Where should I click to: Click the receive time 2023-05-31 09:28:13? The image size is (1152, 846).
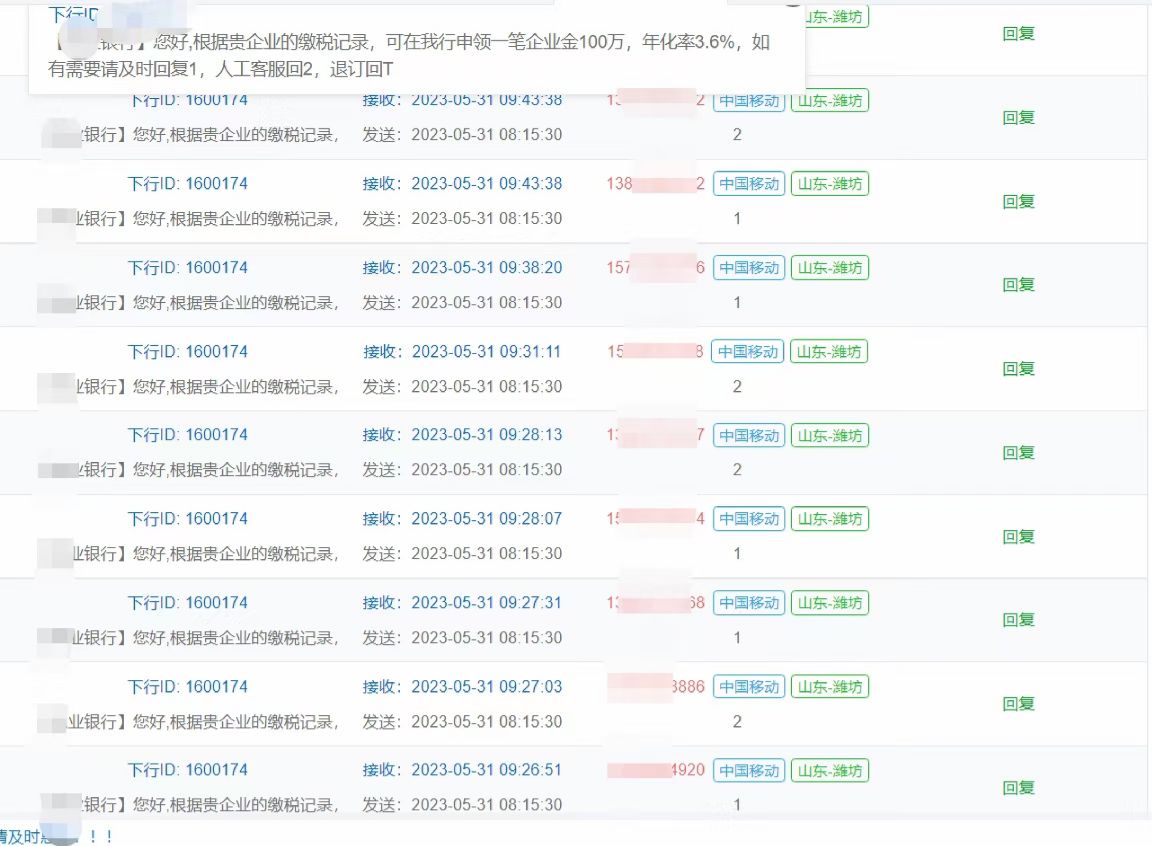486,435
